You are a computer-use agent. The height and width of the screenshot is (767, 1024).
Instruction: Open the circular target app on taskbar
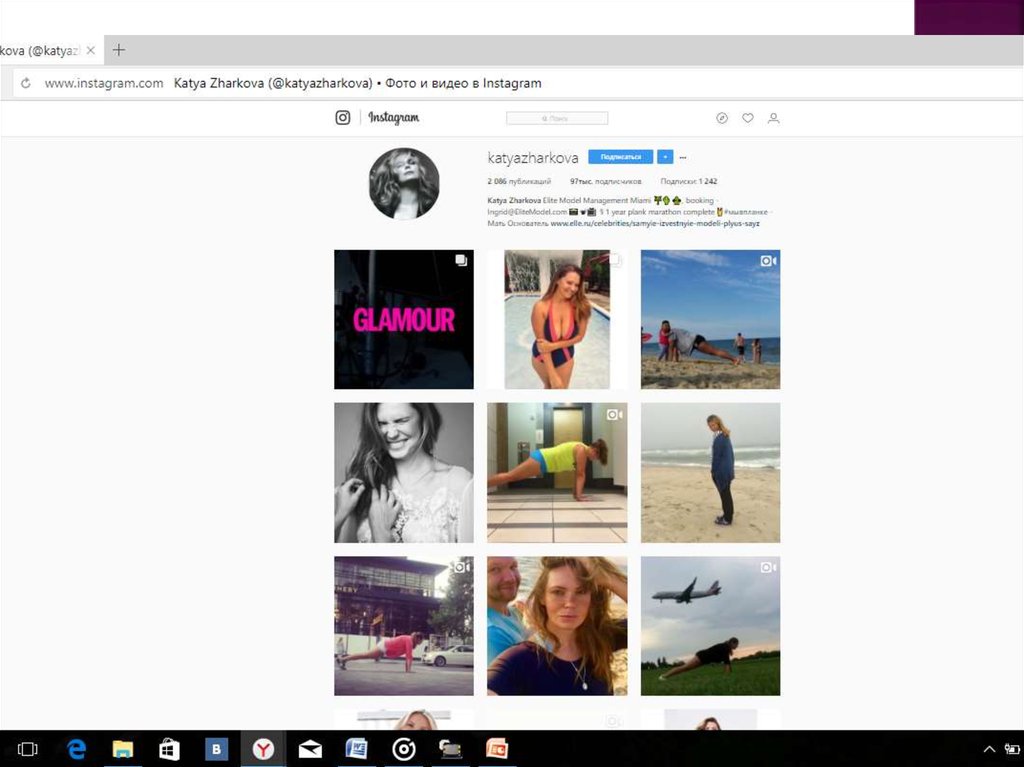click(404, 749)
